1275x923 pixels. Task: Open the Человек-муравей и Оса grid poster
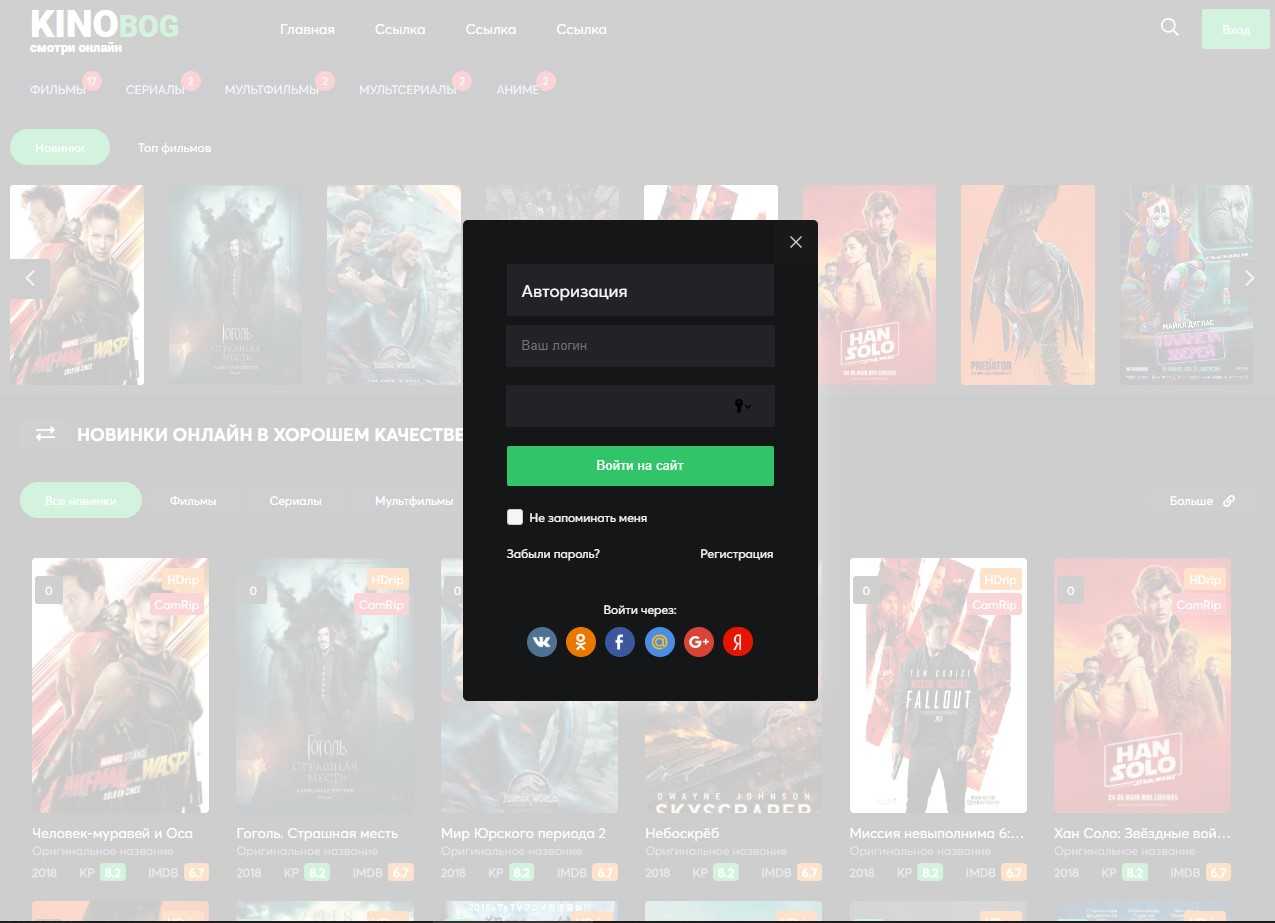[120, 686]
